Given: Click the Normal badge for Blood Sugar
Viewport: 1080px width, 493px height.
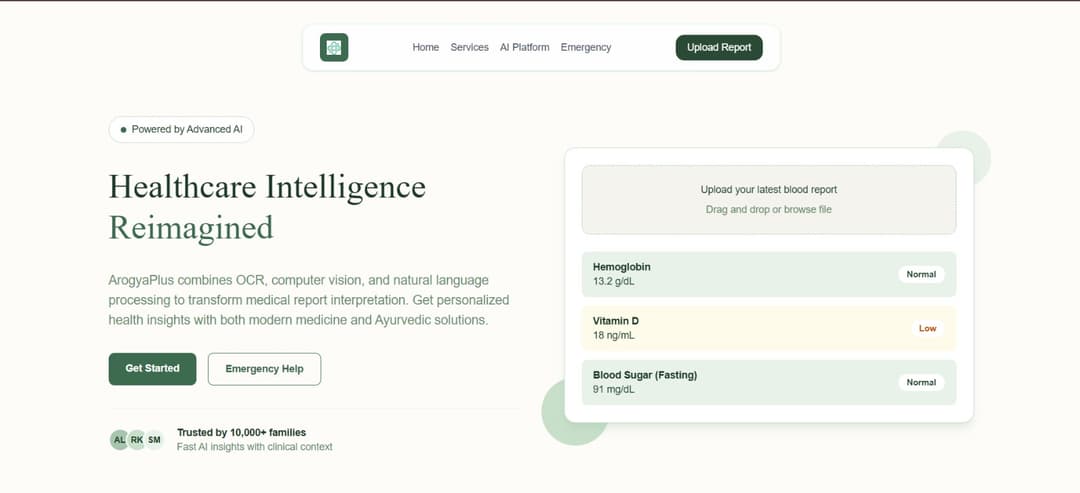Looking at the screenshot, I should click(920, 382).
